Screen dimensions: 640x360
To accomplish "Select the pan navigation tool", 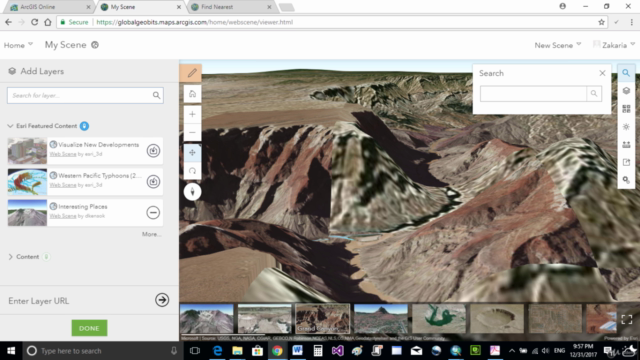I will pos(192,153).
